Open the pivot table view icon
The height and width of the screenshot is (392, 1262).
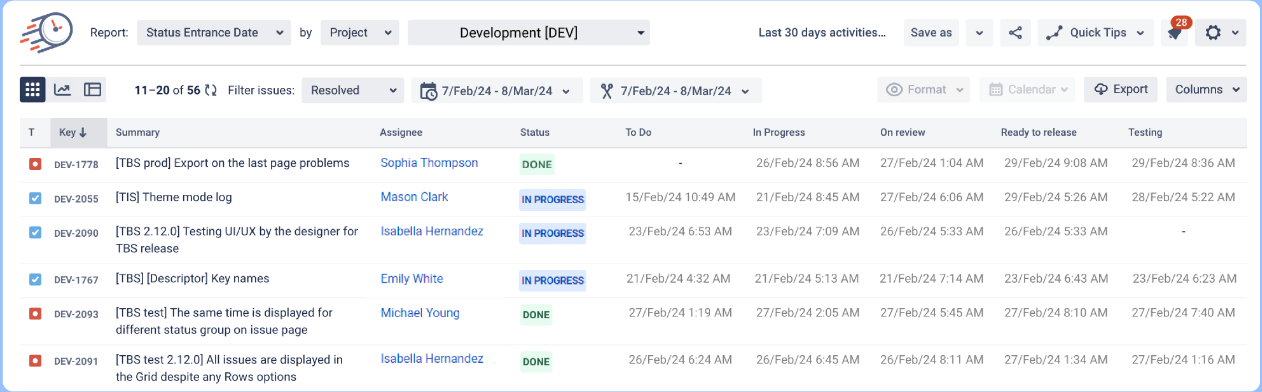(93, 90)
